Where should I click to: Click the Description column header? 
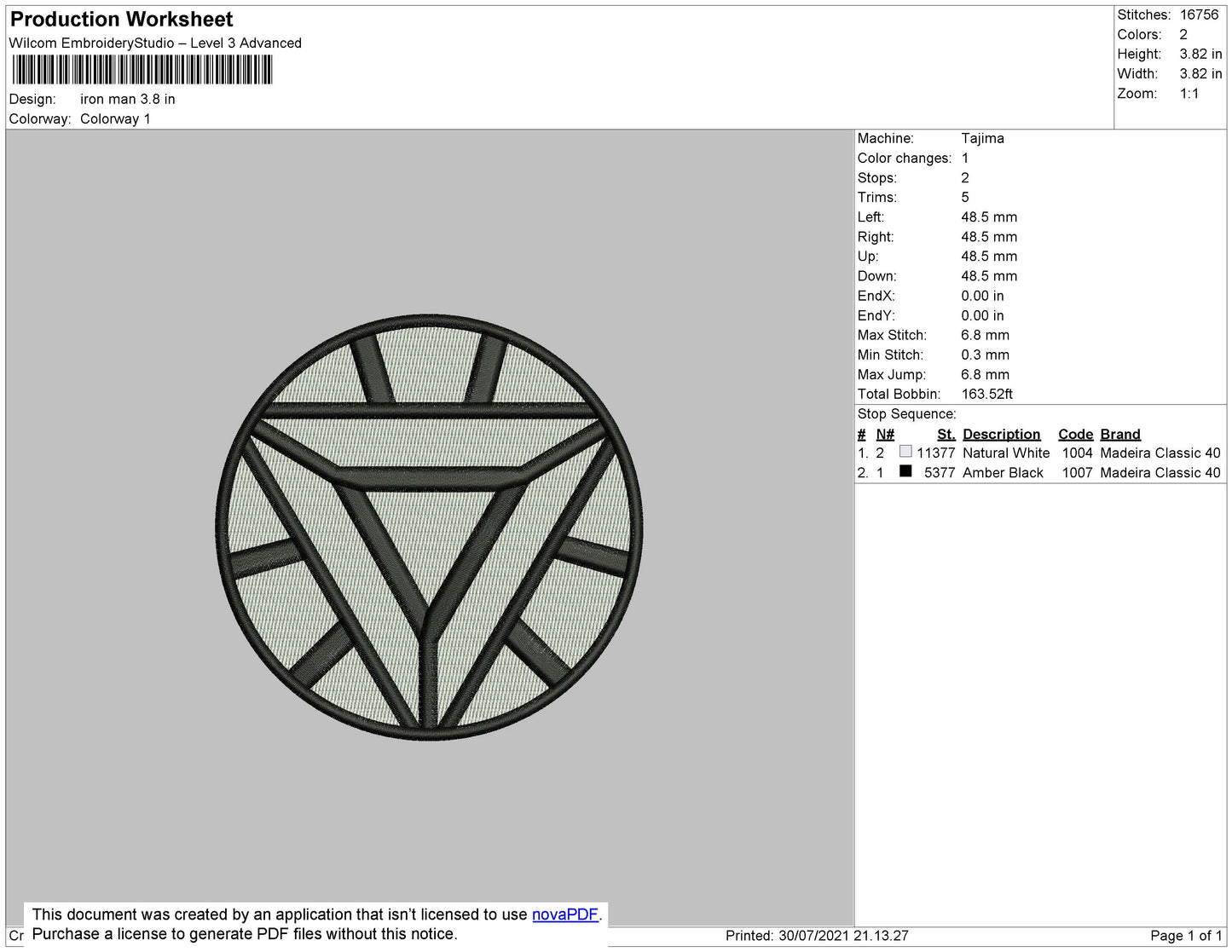tap(1002, 435)
